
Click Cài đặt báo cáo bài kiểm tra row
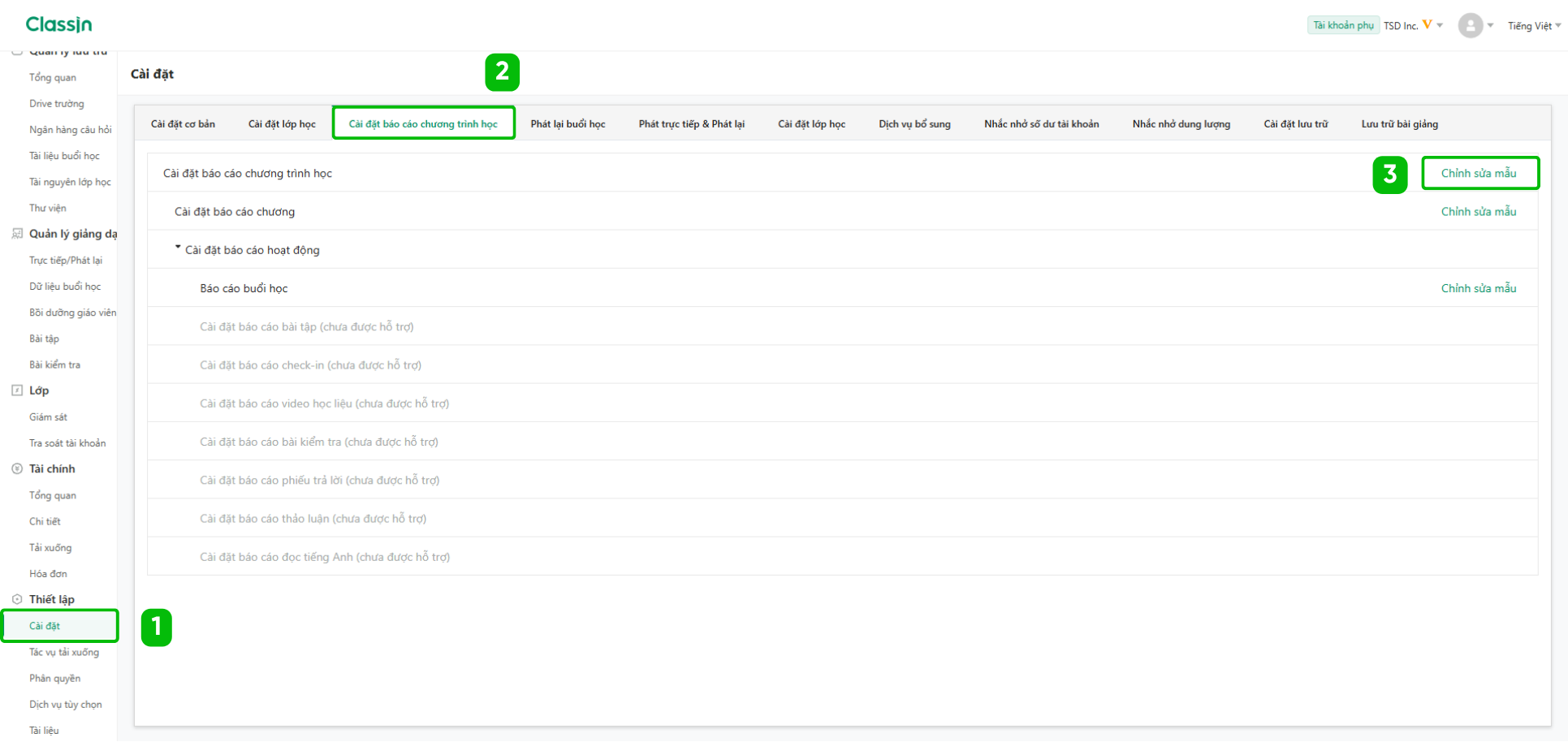click(x=842, y=442)
